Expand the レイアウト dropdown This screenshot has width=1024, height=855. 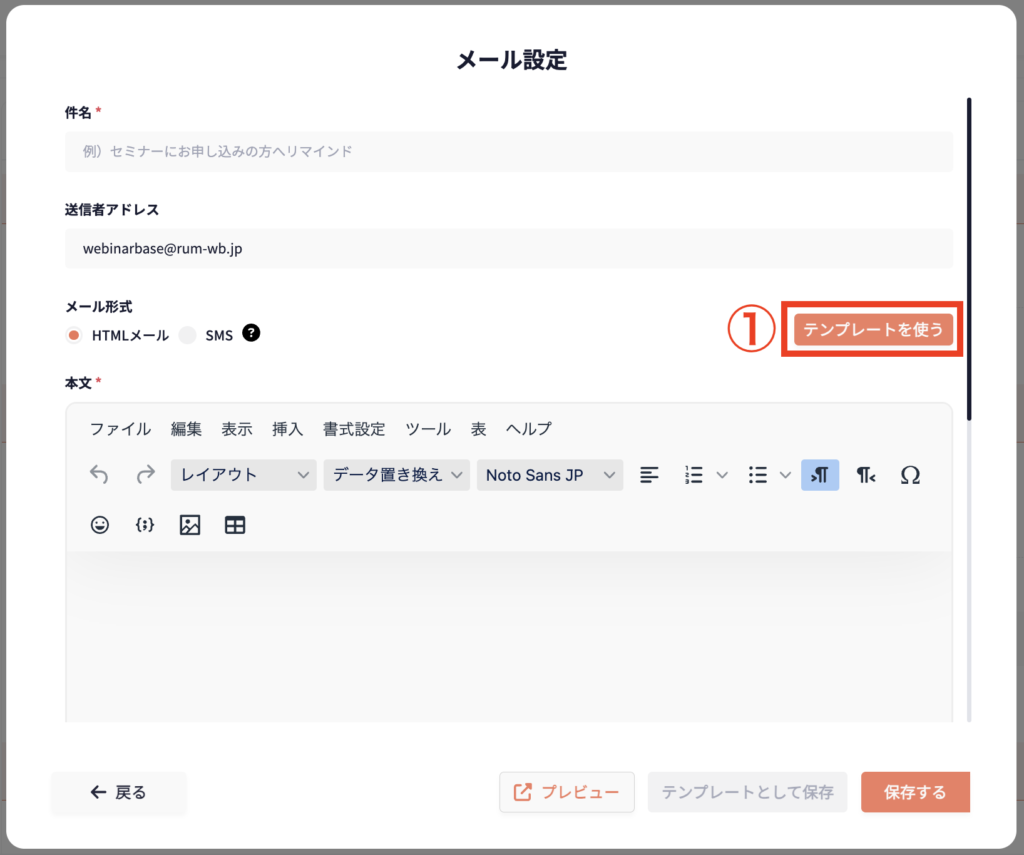(x=244, y=475)
